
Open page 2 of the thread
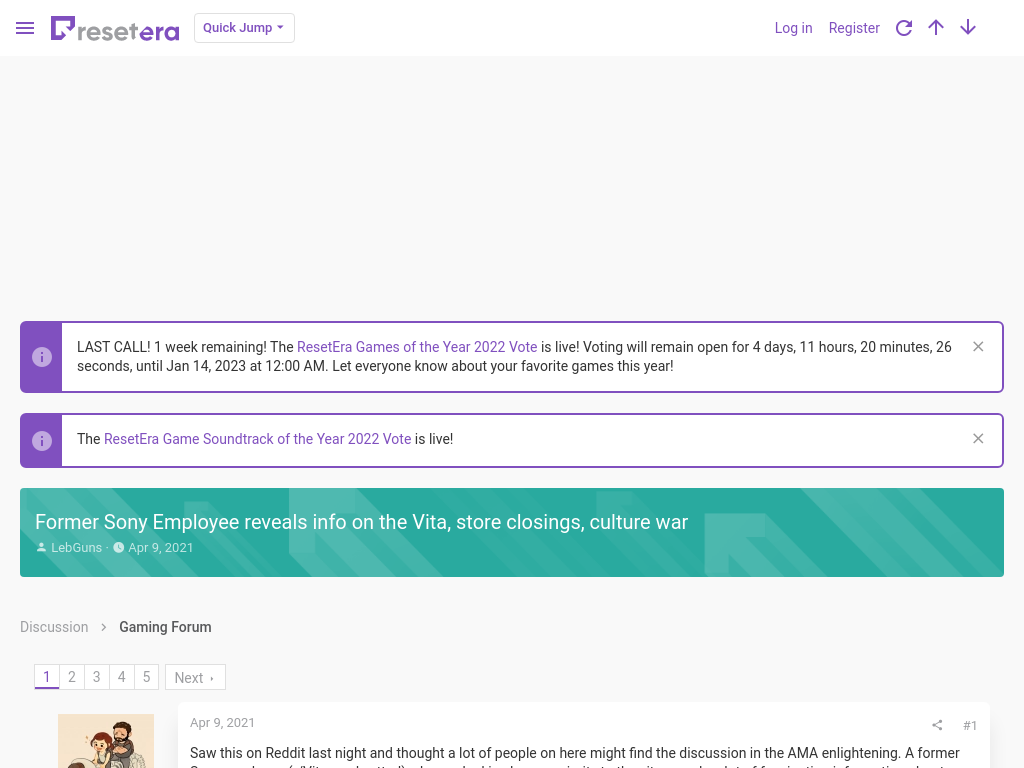pos(72,677)
